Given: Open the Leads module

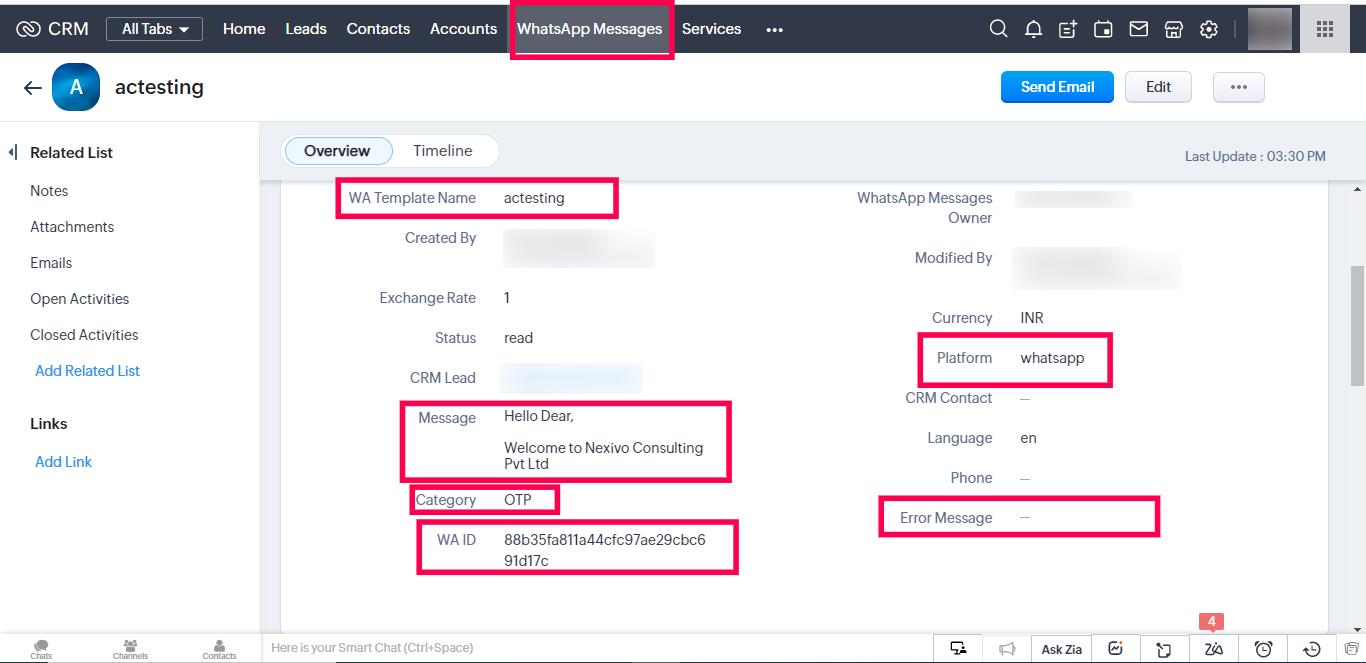Looking at the screenshot, I should pos(306,29).
